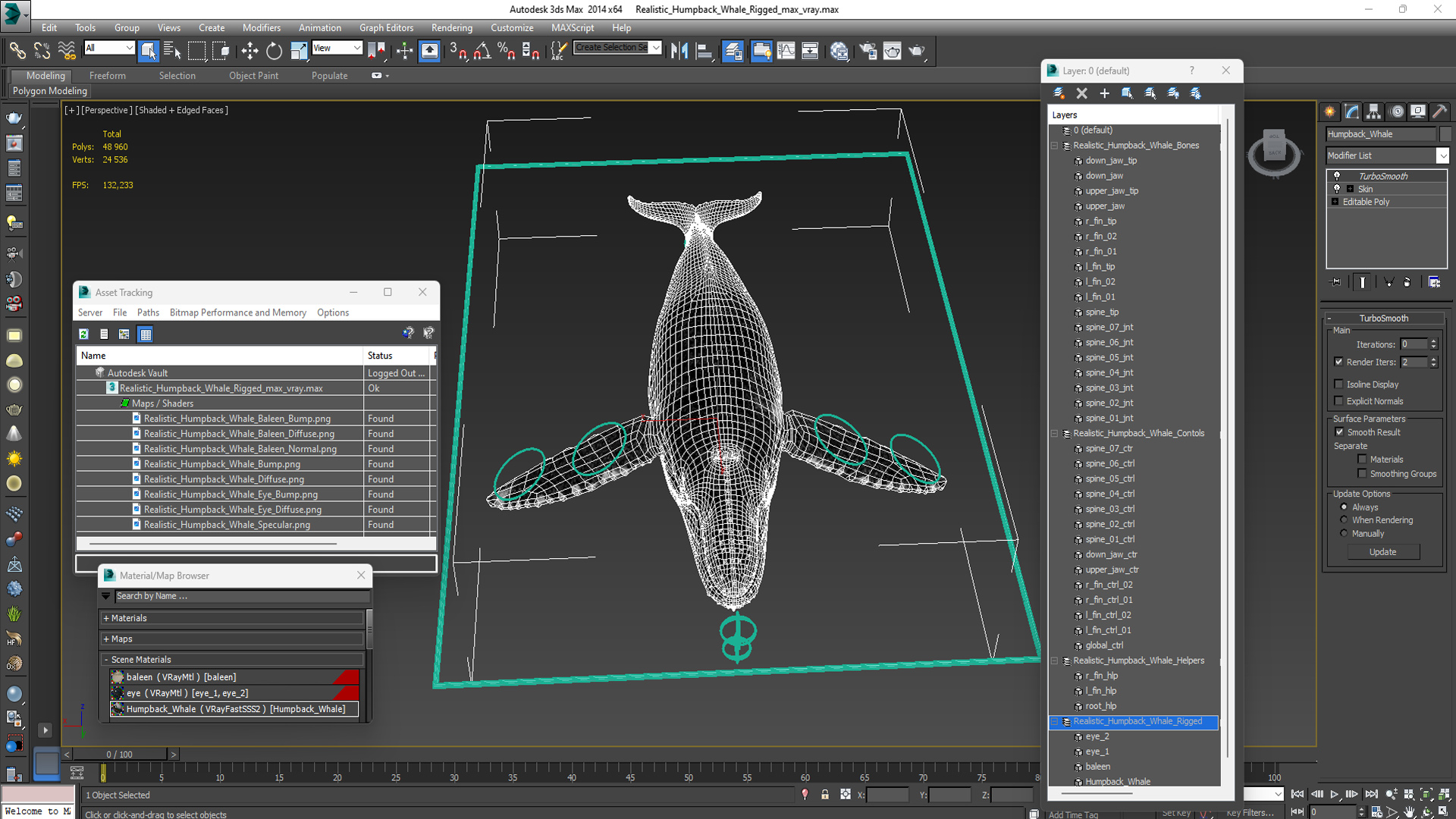Toggle Angle Snap in main toolbar
The height and width of the screenshot is (819, 1456).
(482, 51)
